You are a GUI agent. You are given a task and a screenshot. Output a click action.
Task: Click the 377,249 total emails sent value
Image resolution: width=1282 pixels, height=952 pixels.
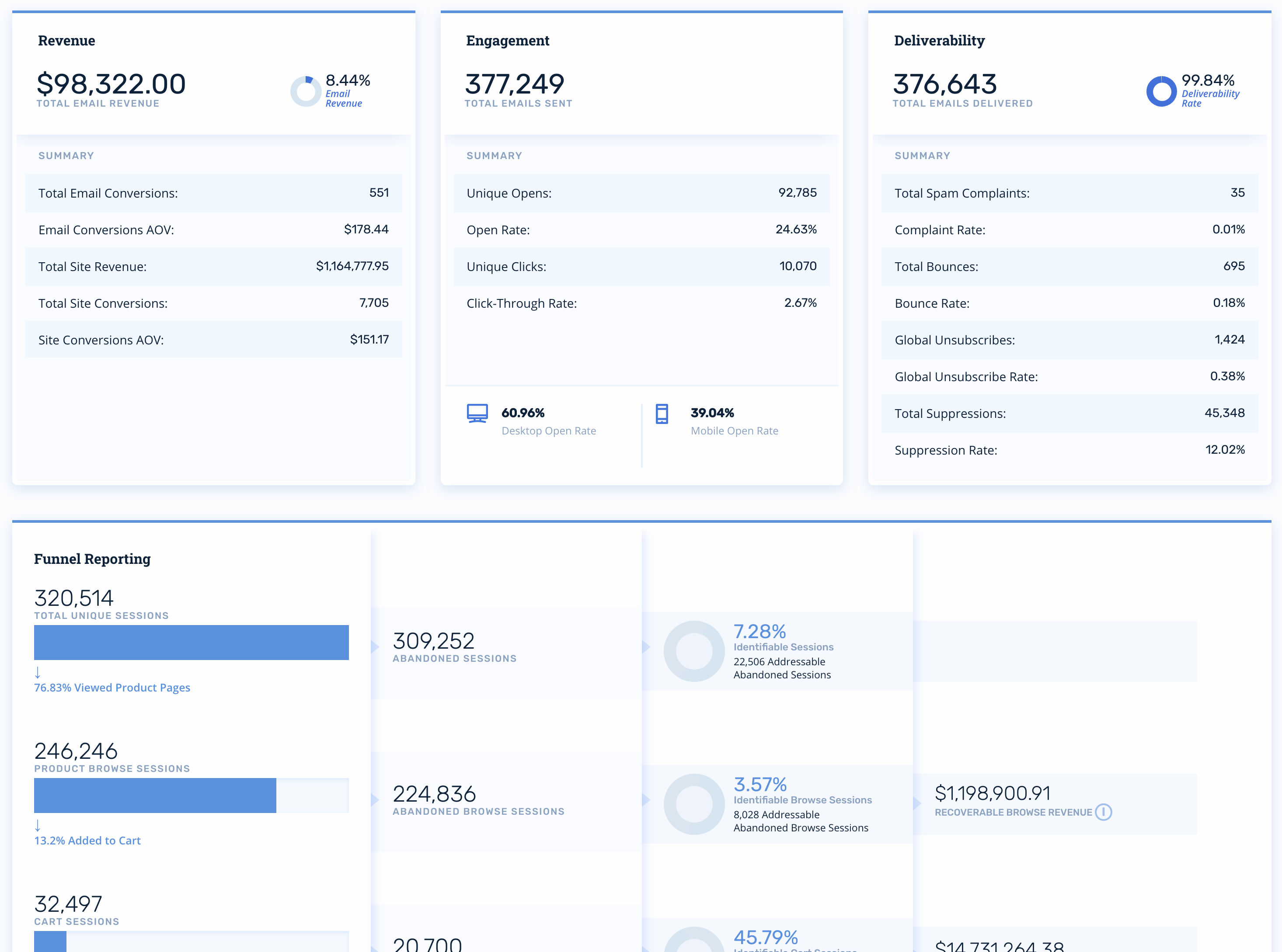(514, 84)
